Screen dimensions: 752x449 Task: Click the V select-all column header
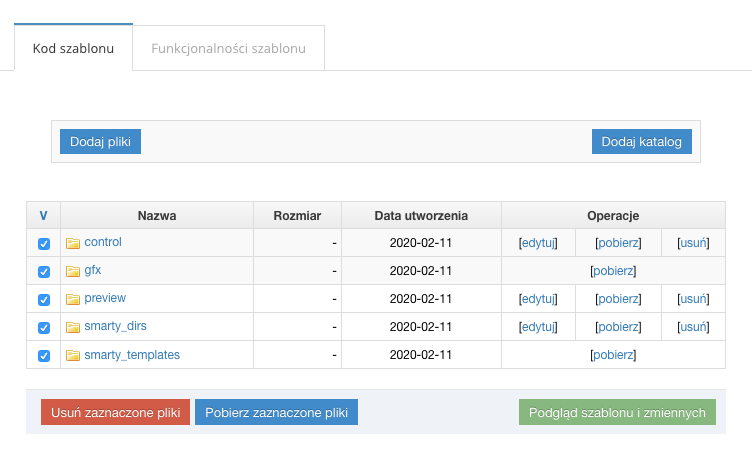click(x=43, y=215)
